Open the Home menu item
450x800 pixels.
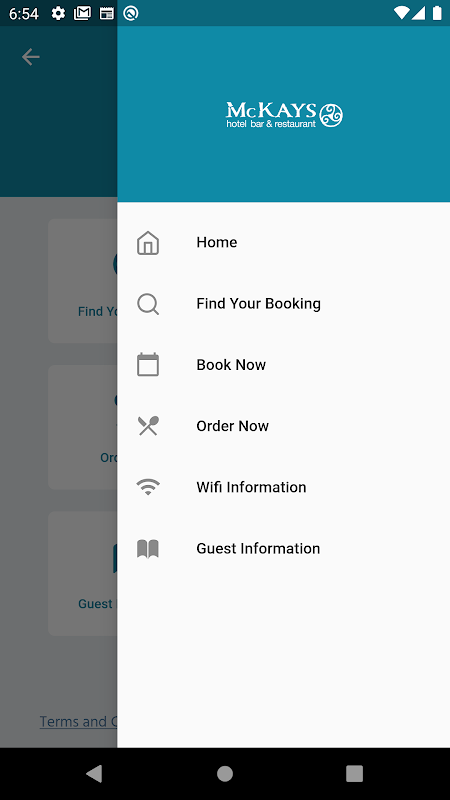[x=284, y=242]
